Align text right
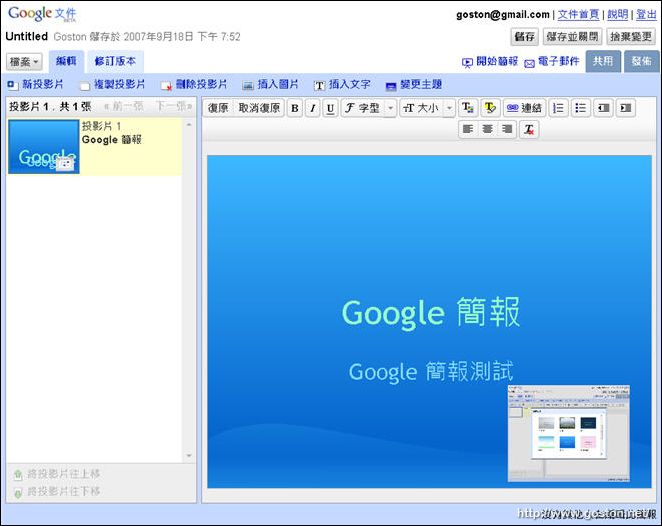The image size is (662, 526). pos(507,129)
